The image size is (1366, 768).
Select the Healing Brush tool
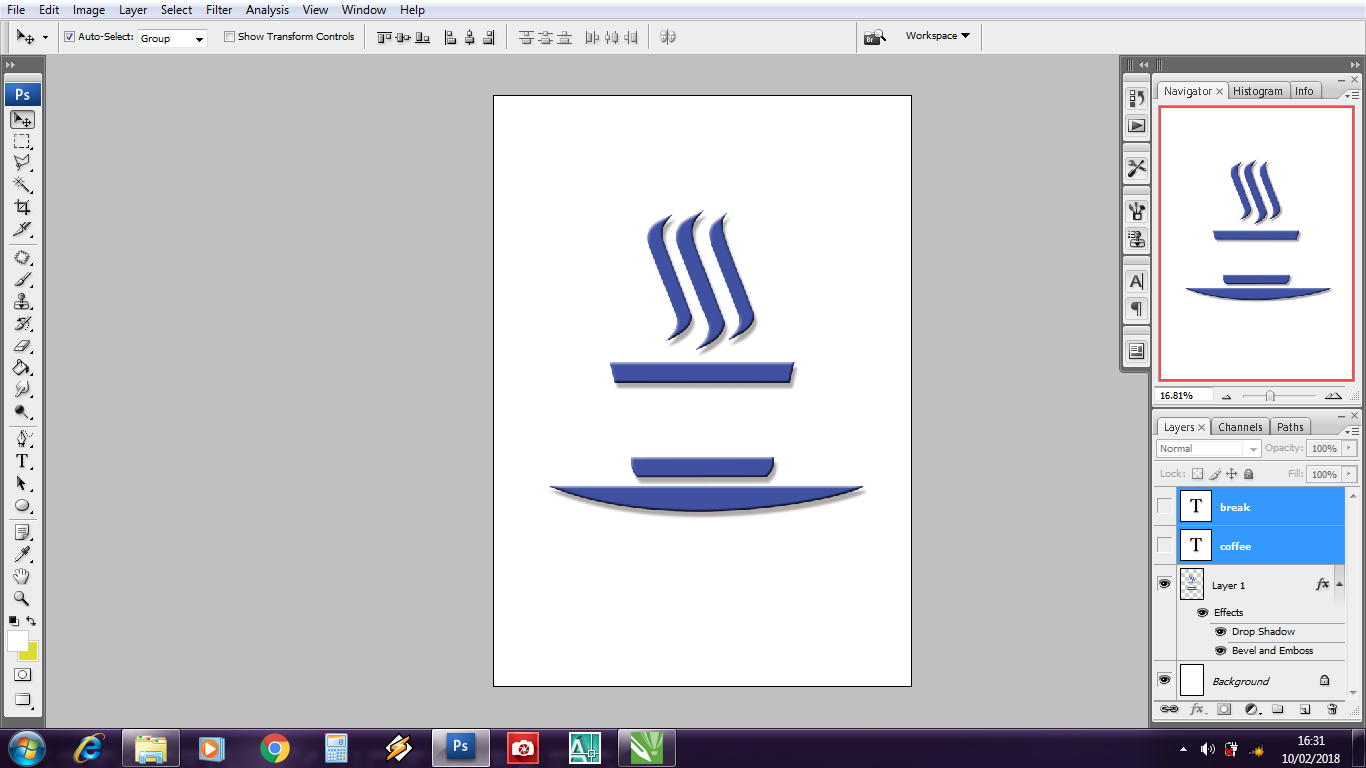tap(22, 258)
